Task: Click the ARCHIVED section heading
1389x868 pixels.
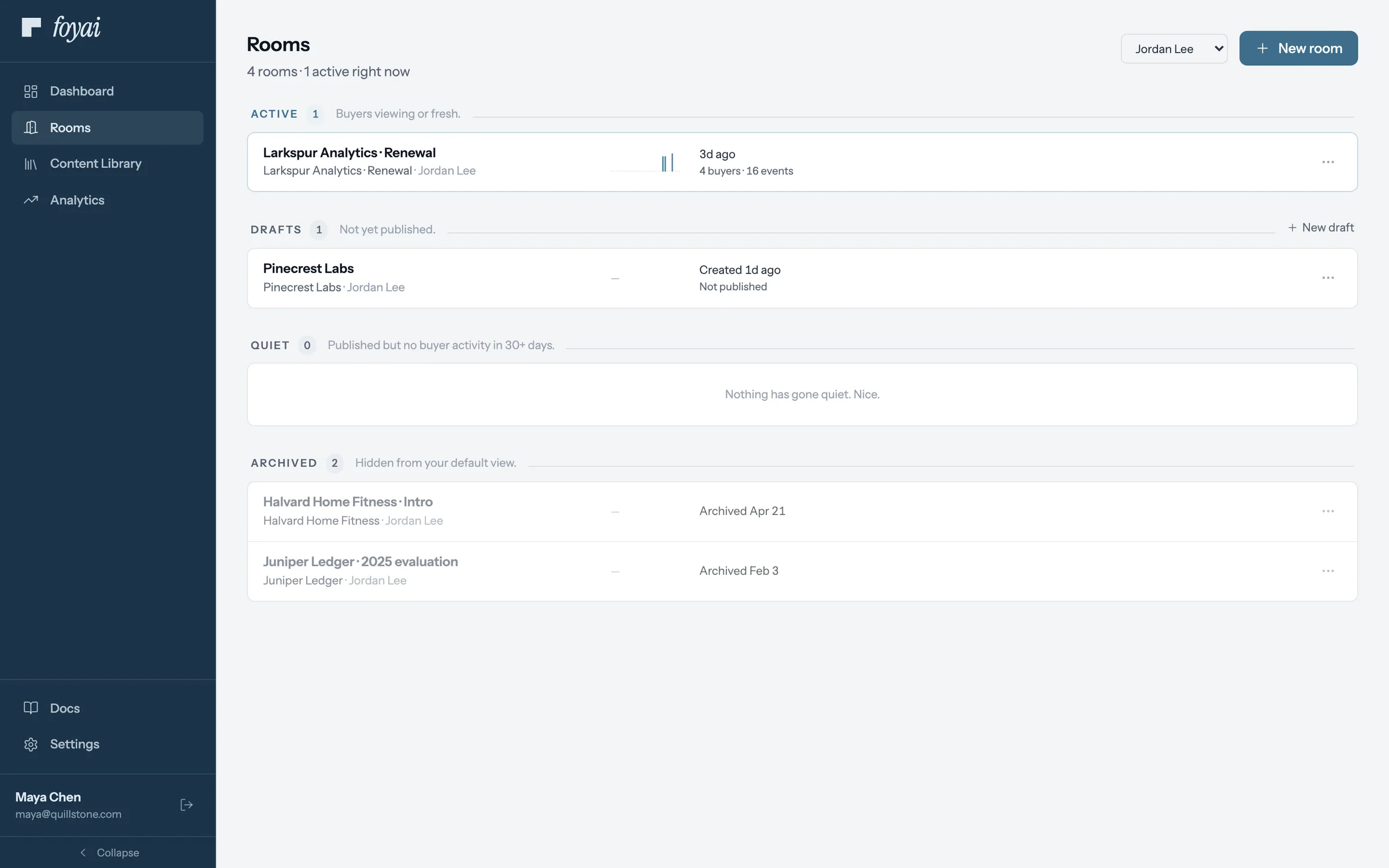Action: tap(284, 463)
